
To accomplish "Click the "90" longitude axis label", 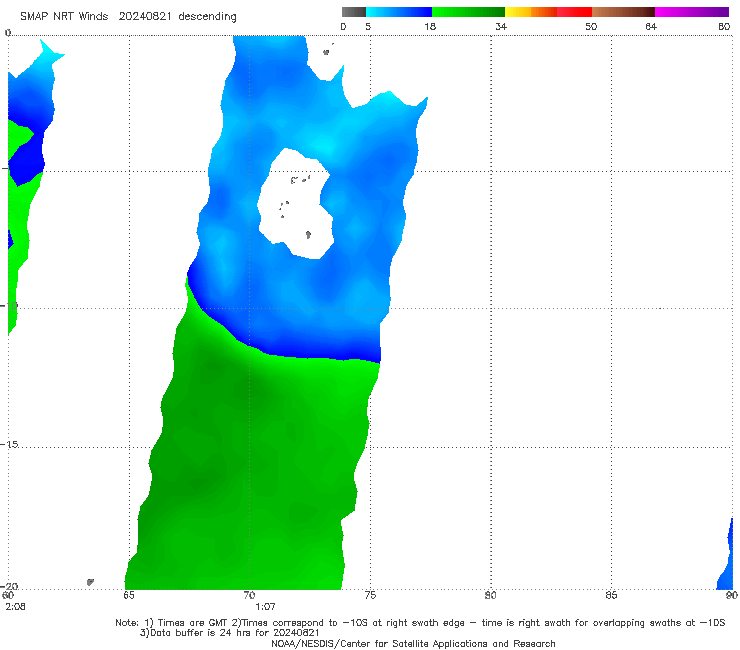I will (x=732, y=595).
